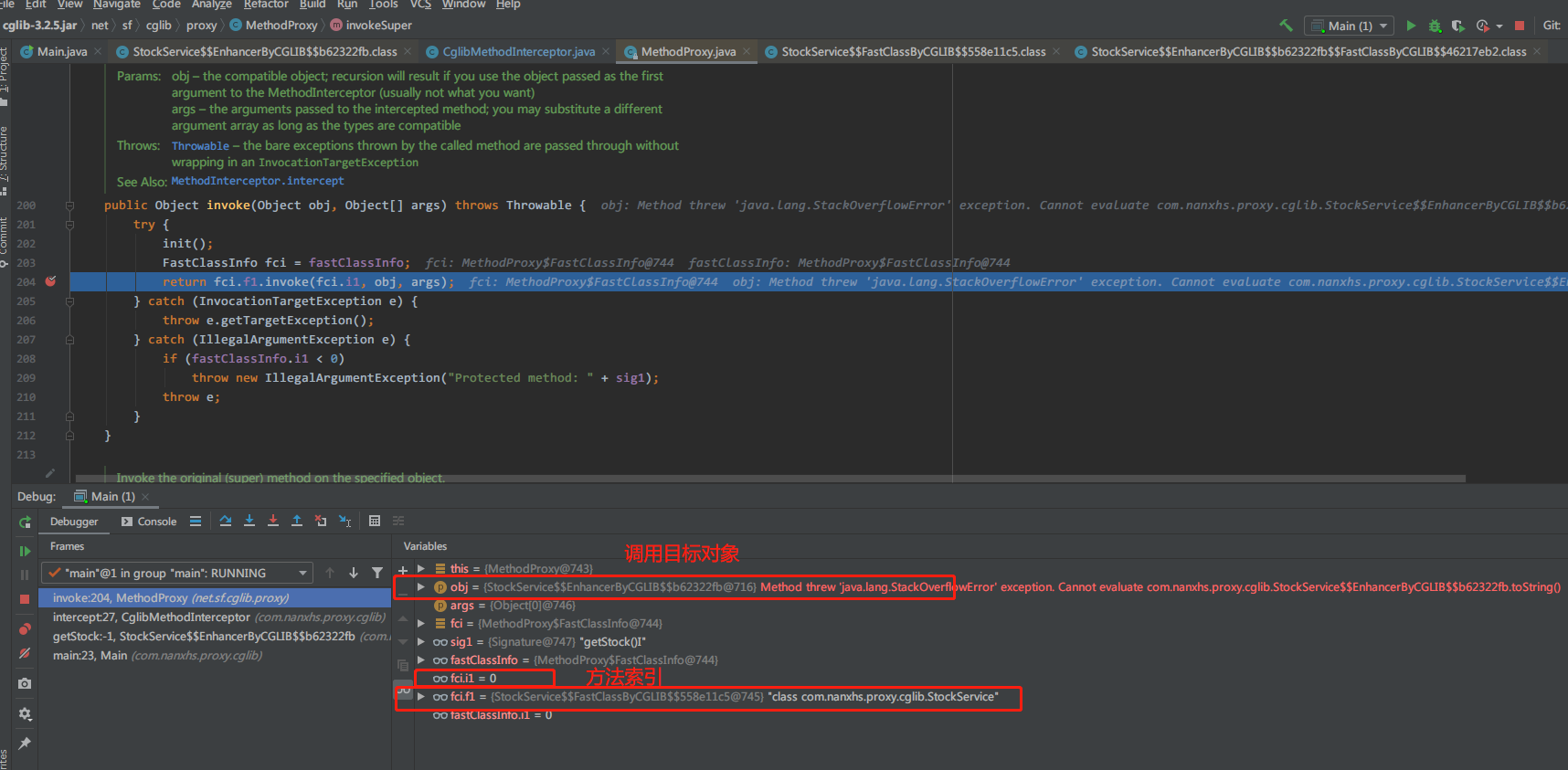Image resolution: width=1568 pixels, height=770 pixels.
Task: Click the editor horizontal scrollbar
Action: (770, 478)
